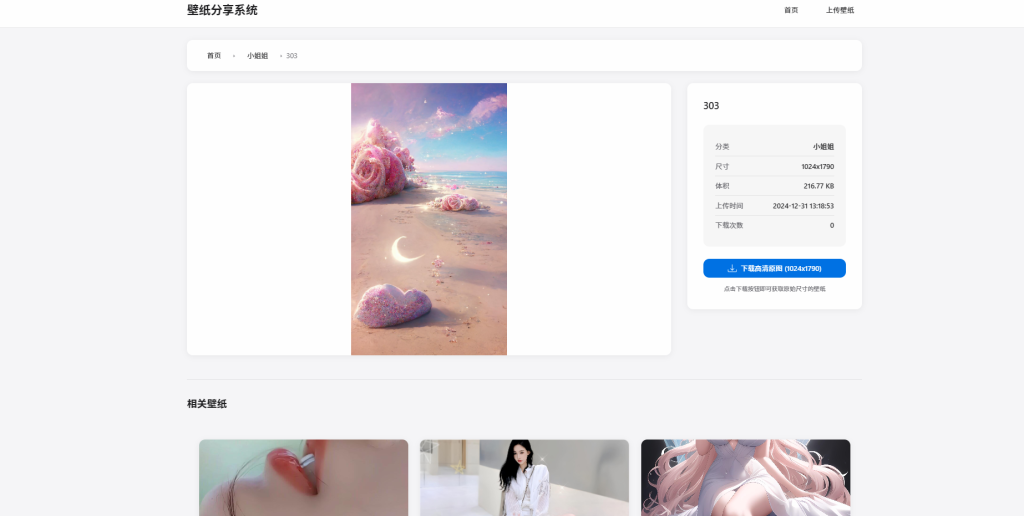Click the 下载次数 count row
1024x516 pixels.
(x=774, y=225)
